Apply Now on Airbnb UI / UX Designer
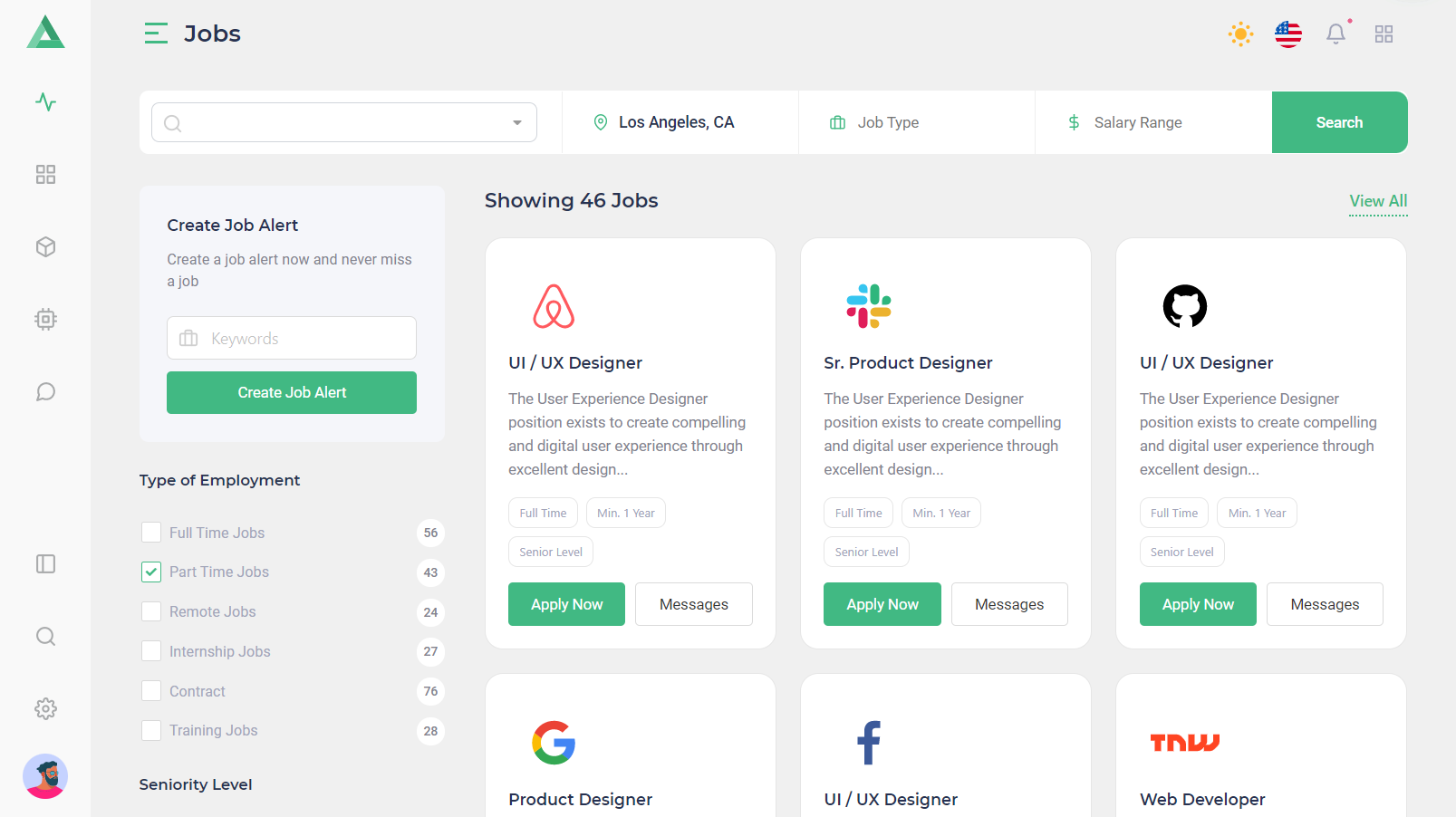The height and width of the screenshot is (817, 1456). tap(566, 604)
